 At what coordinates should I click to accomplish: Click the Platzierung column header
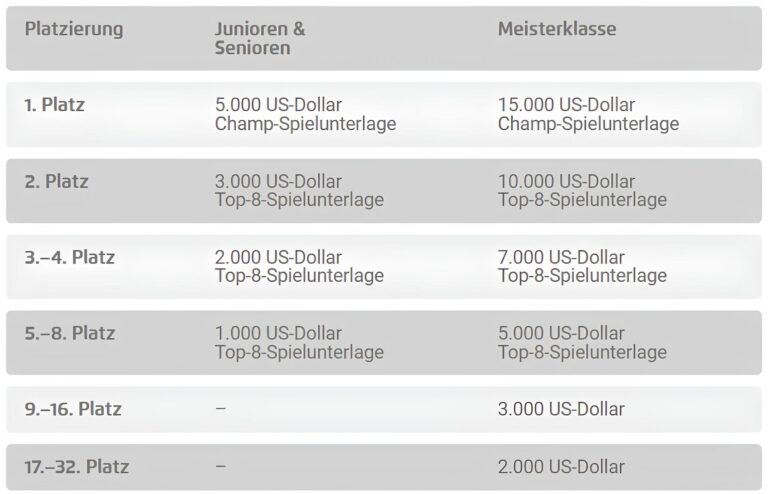(74, 29)
